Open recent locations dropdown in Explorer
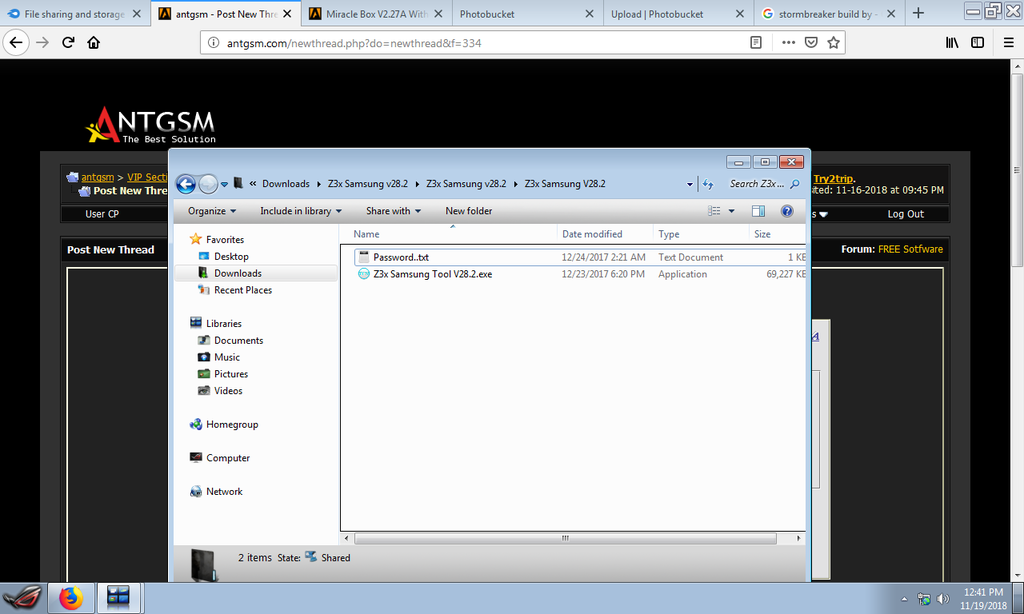 click(224, 184)
